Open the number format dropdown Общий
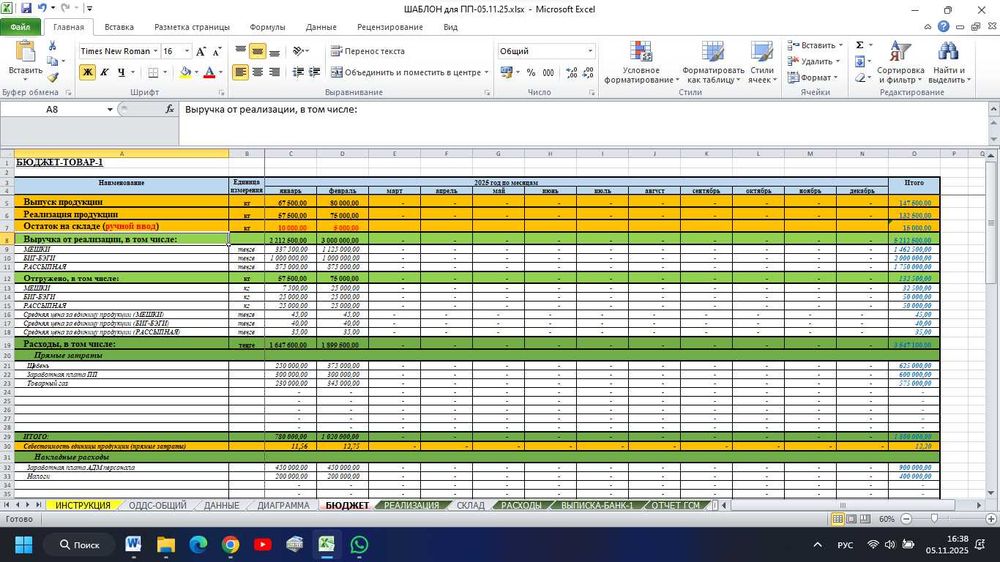Viewport: 1000px width, 562px height. pos(590,51)
